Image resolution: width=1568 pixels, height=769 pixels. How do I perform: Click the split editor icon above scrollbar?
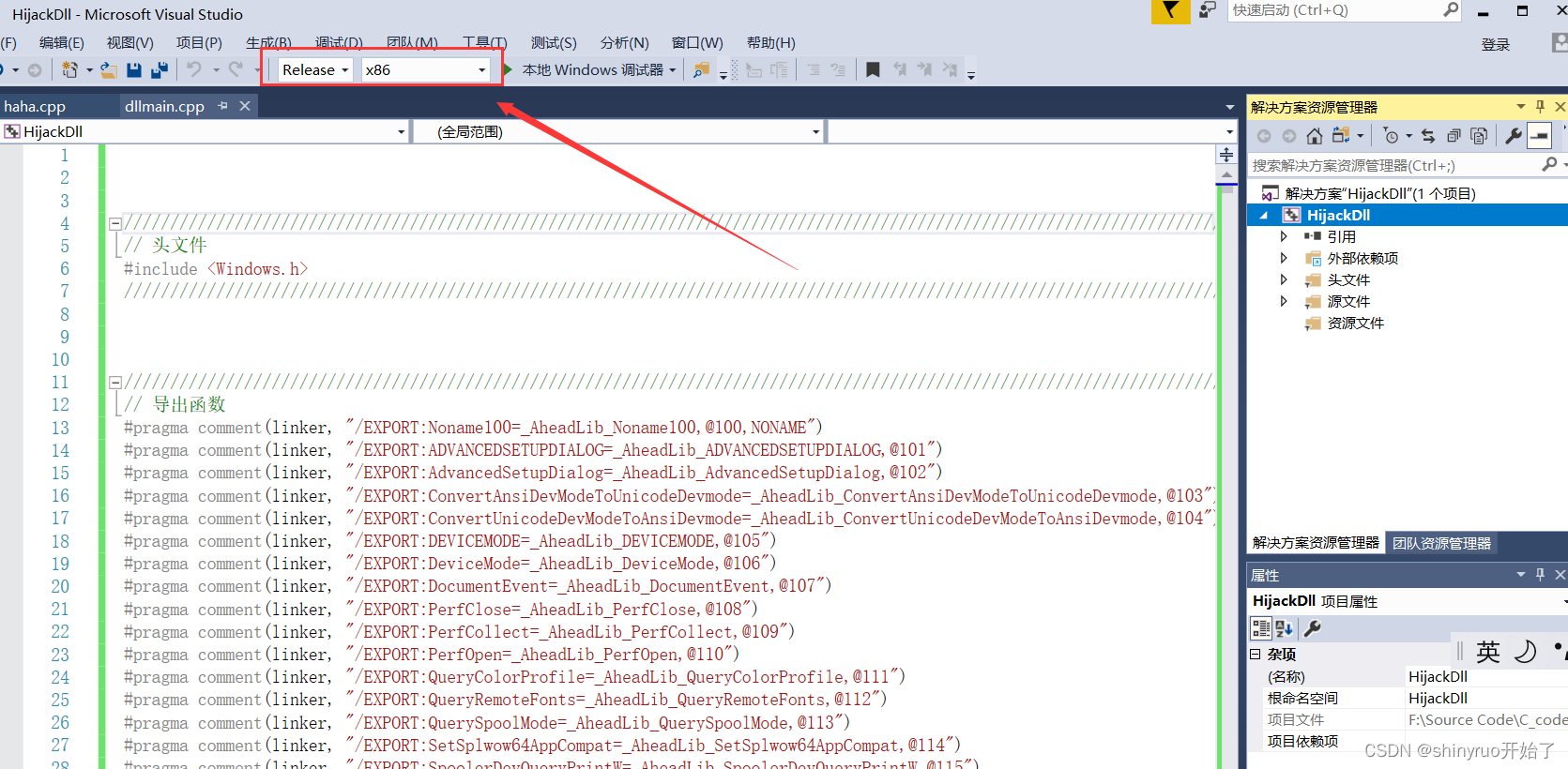[x=1226, y=155]
